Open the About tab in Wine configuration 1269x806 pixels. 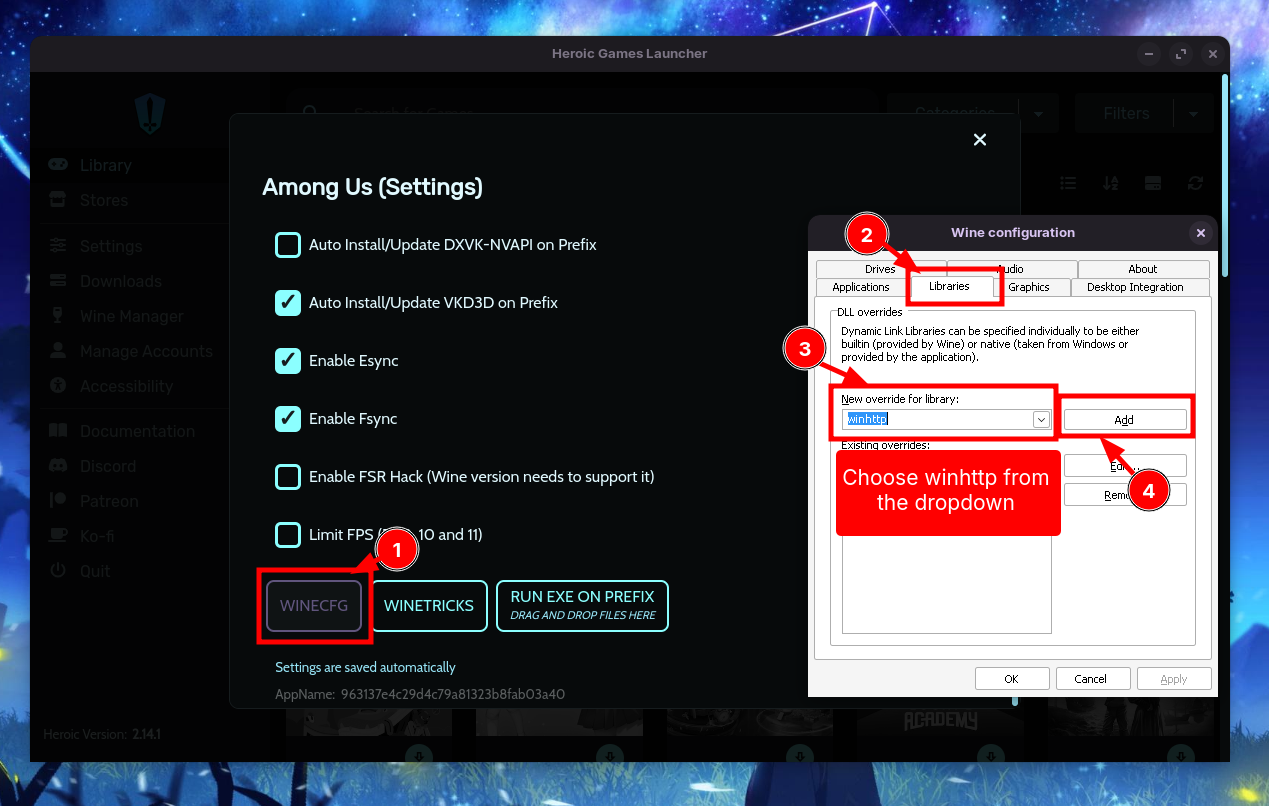pyautogui.click(x=1143, y=269)
